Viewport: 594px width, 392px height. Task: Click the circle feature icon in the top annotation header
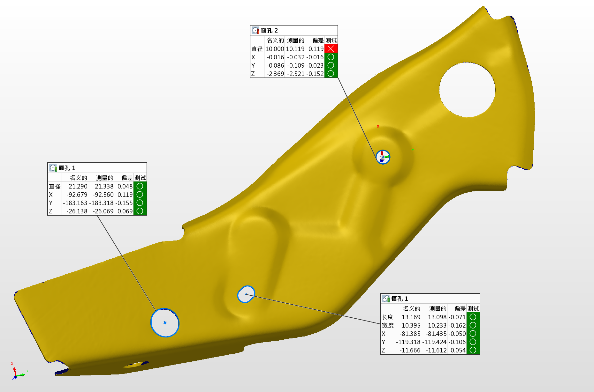coord(255,30)
